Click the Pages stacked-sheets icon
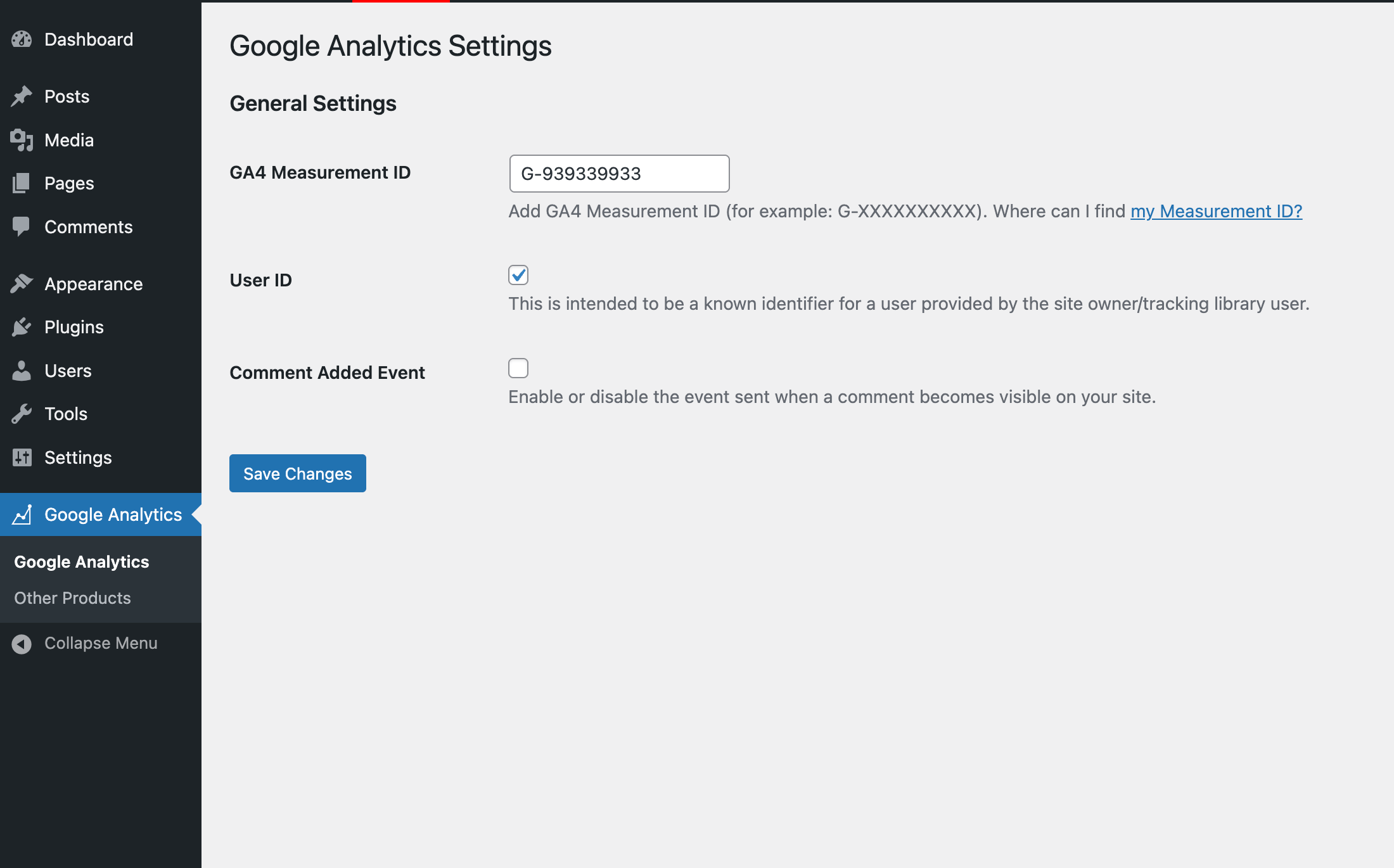Screen dimensions: 1394x868 [22, 183]
